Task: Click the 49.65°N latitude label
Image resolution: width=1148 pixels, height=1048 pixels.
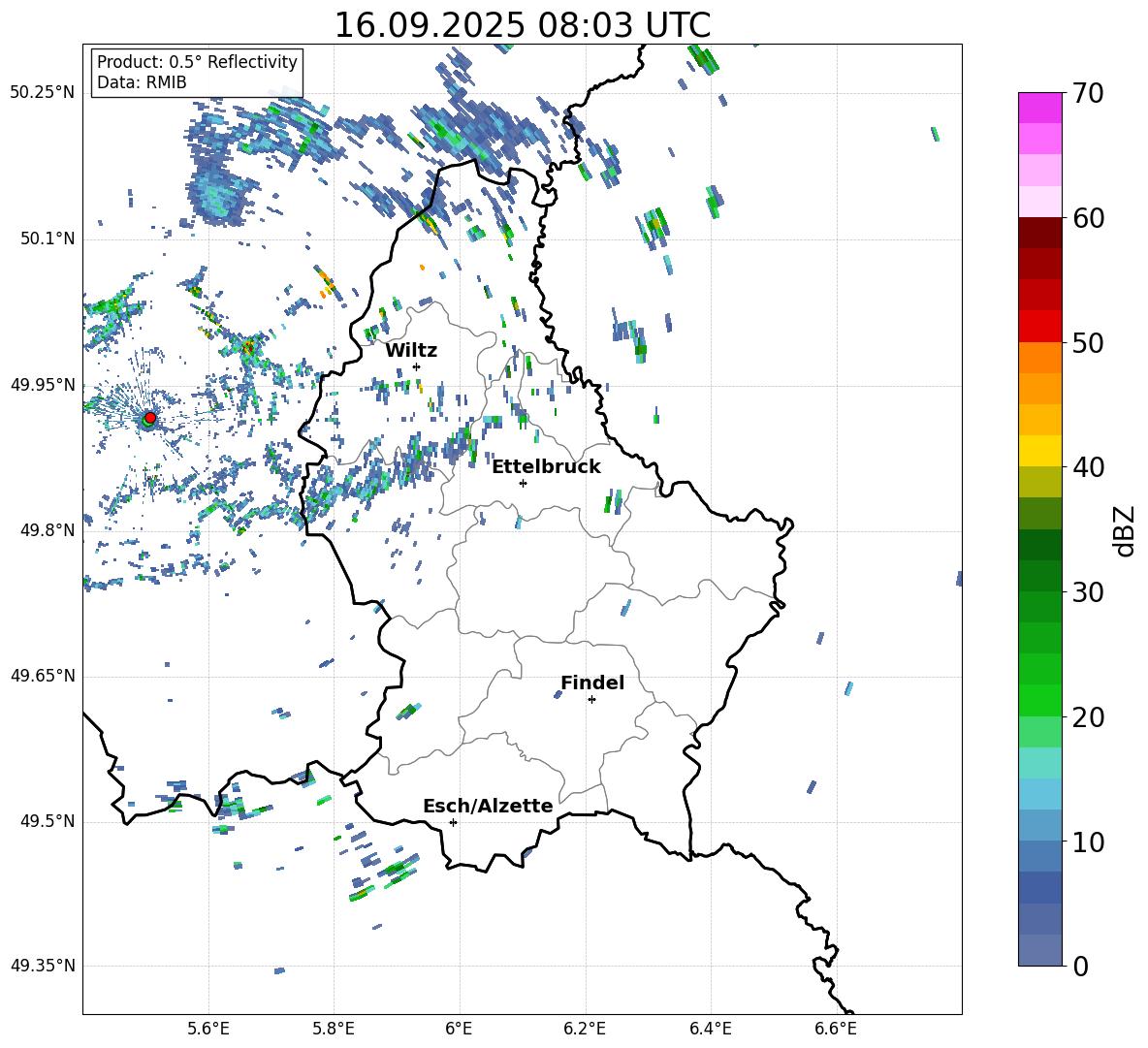Action: click(43, 676)
